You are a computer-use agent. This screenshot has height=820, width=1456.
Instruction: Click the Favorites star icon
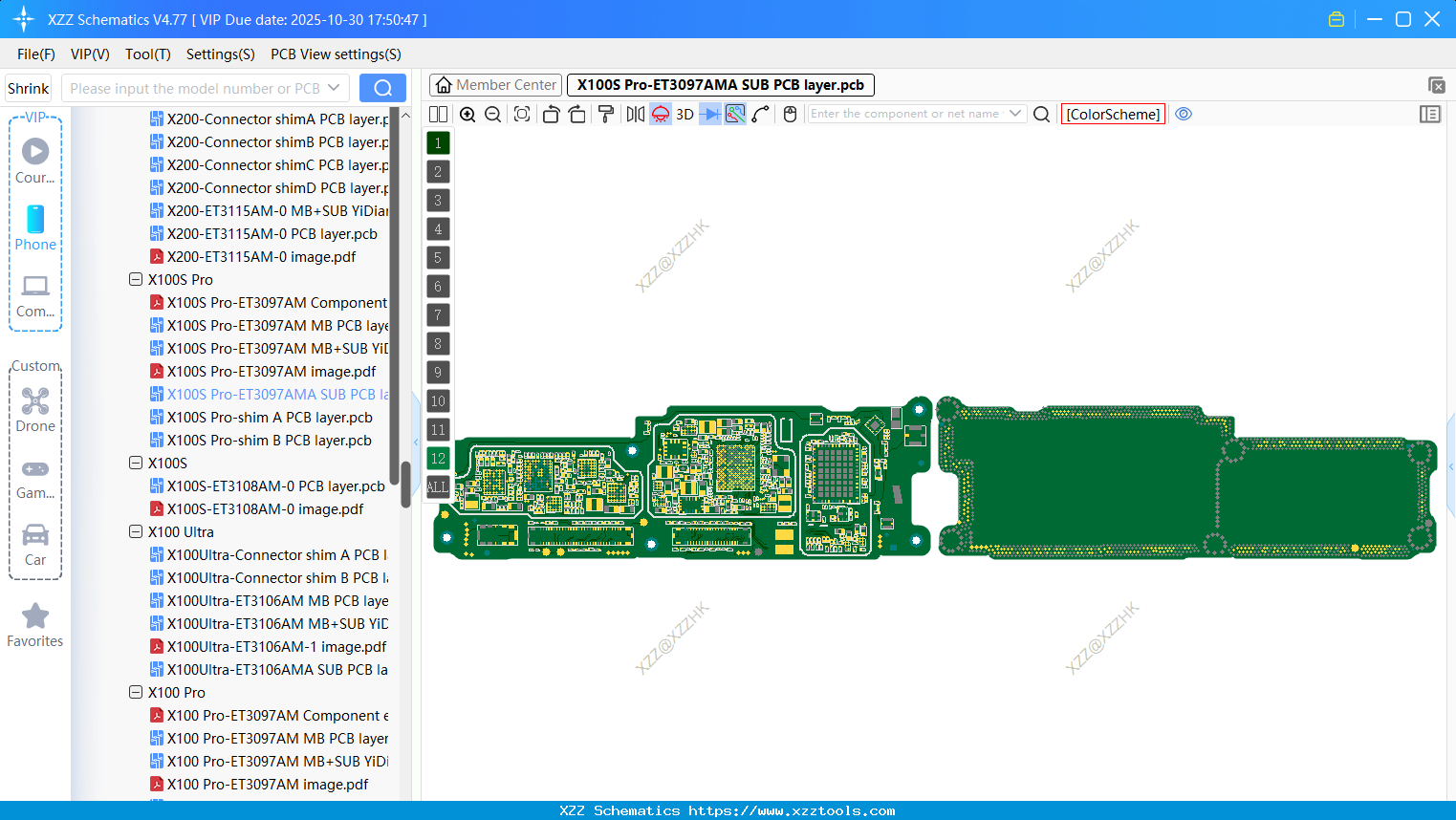click(34, 615)
